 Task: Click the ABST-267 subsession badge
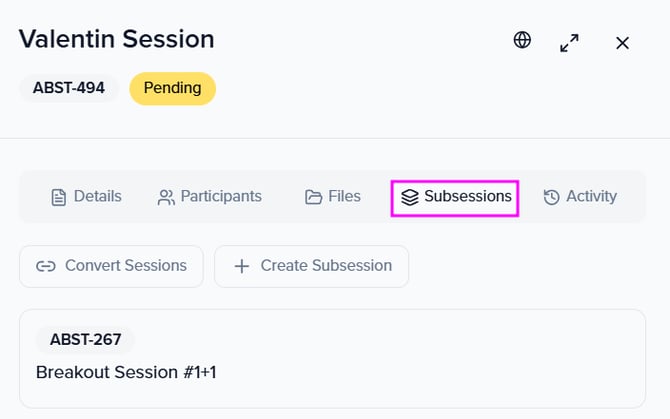tap(85, 340)
